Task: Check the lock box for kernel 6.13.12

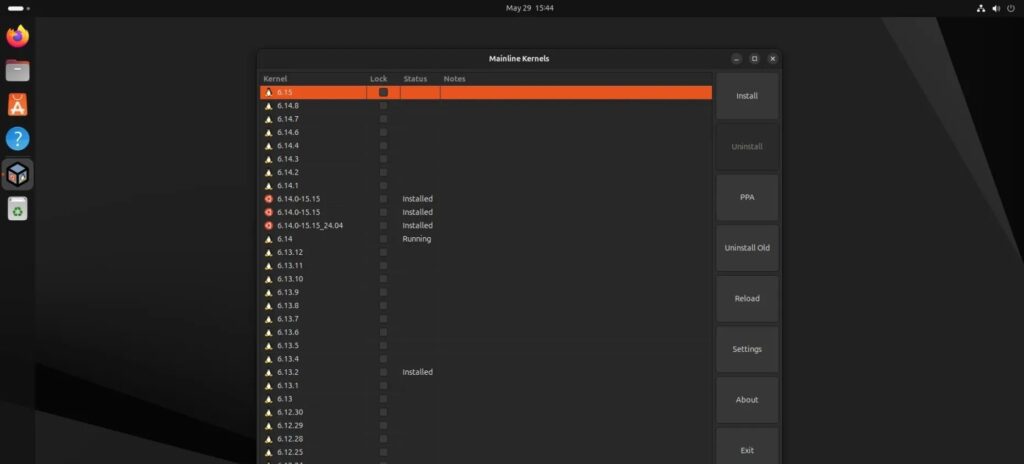Action: click(383, 252)
